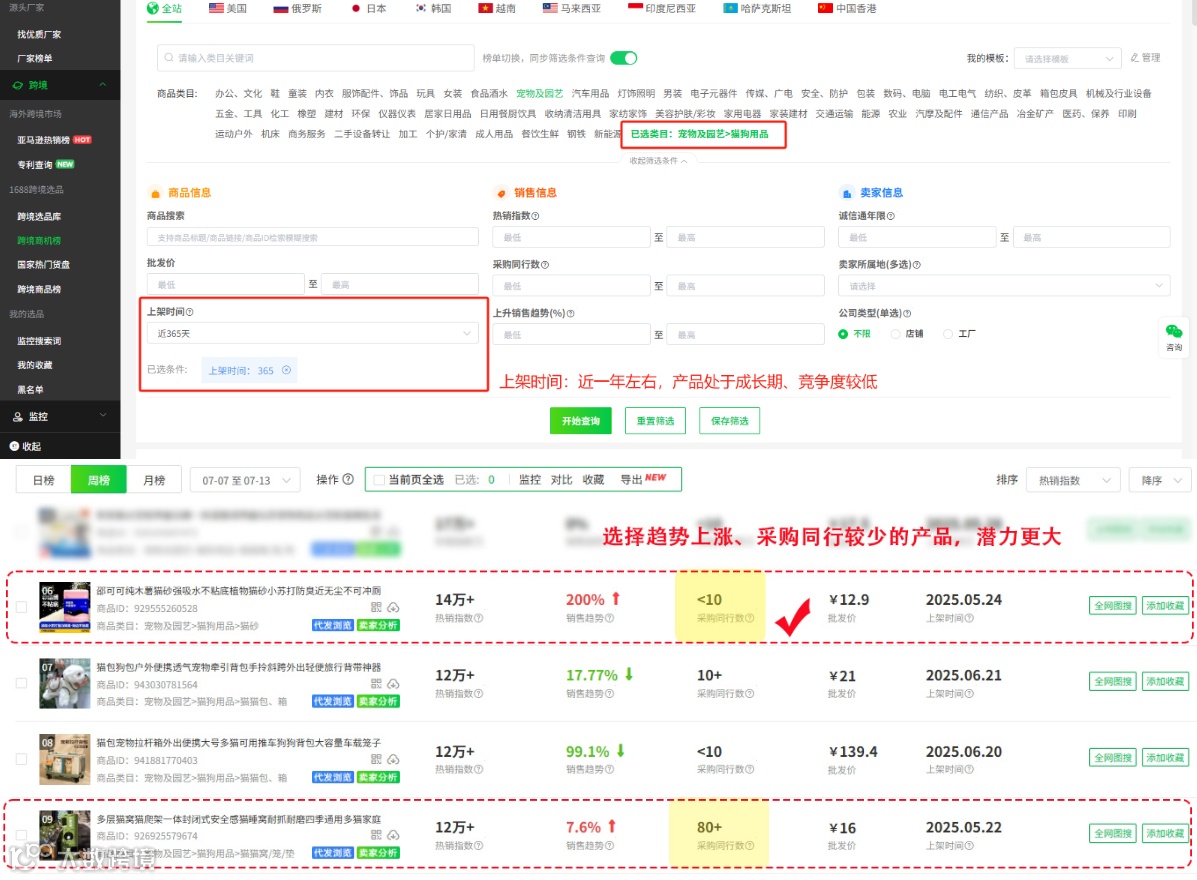The height and width of the screenshot is (880, 1197).
Task: Click the 开始查询 button
Action: click(x=580, y=421)
